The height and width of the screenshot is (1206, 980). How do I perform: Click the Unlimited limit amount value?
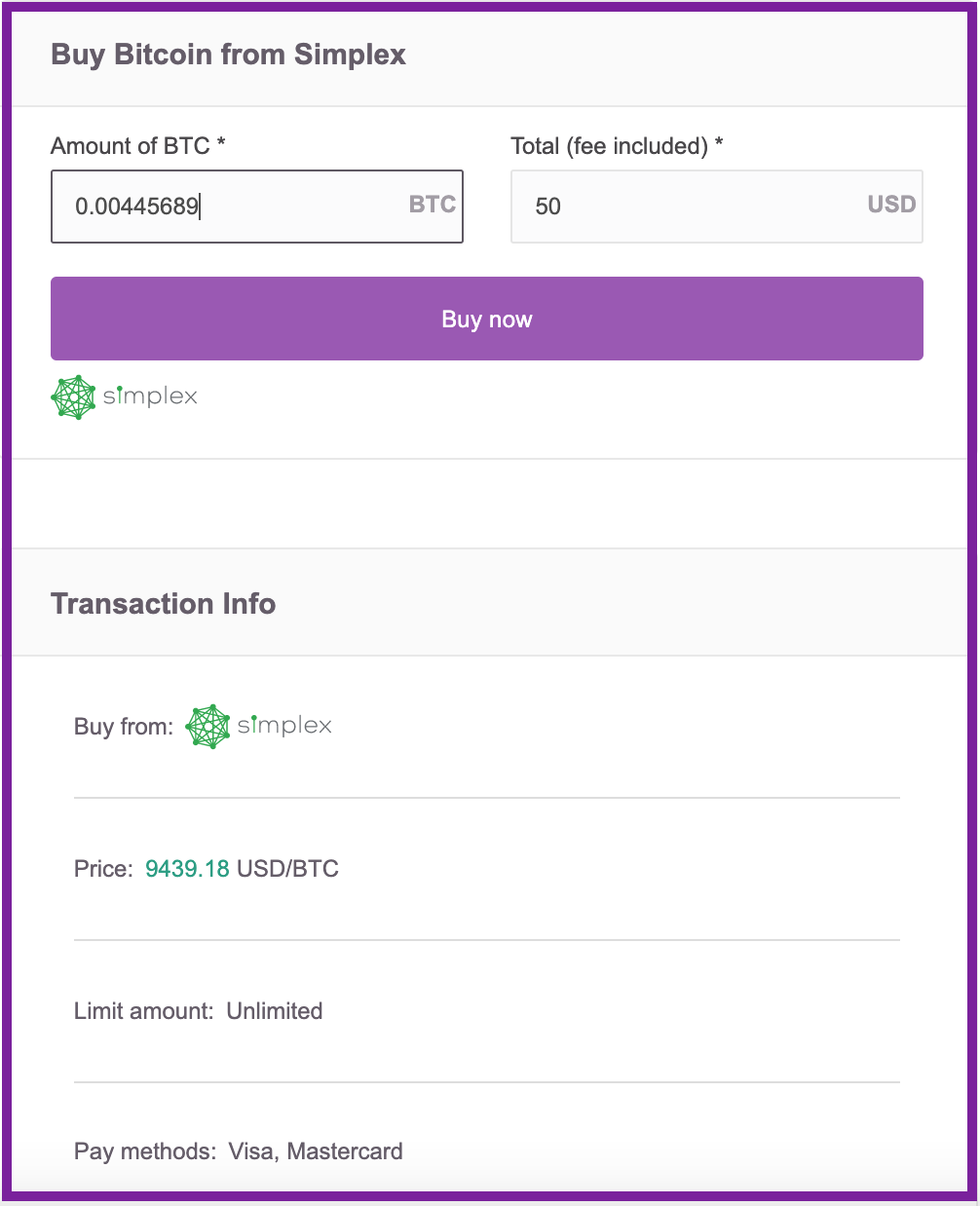pos(274,1011)
